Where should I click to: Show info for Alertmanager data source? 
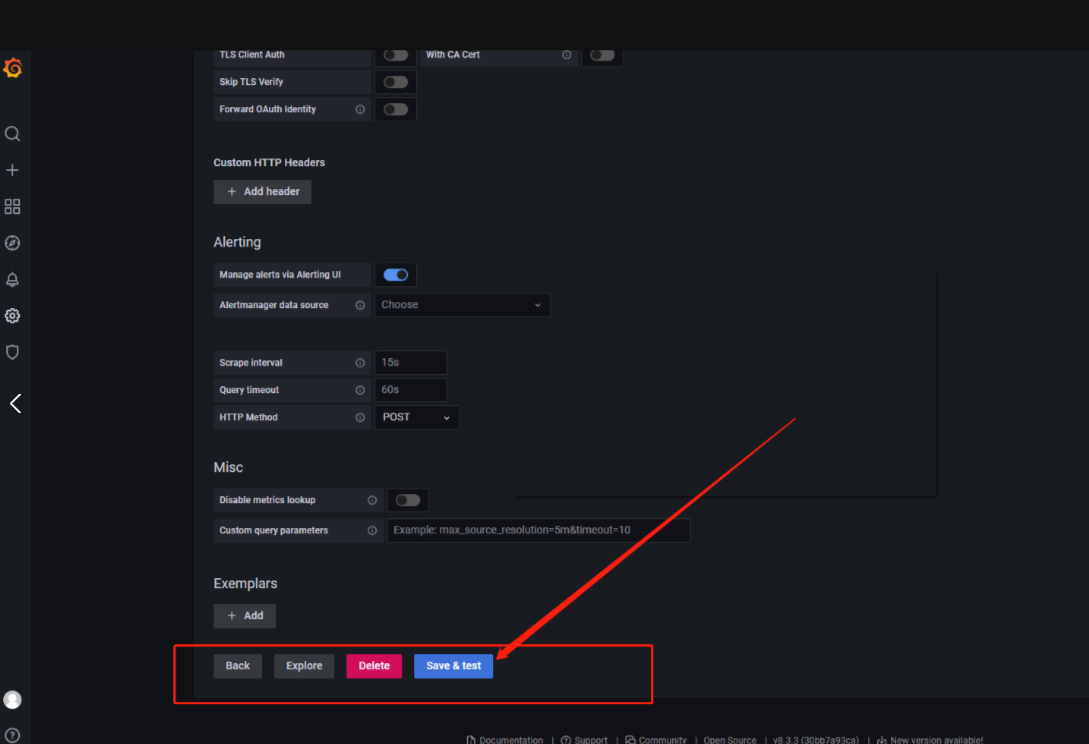coord(360,305)
